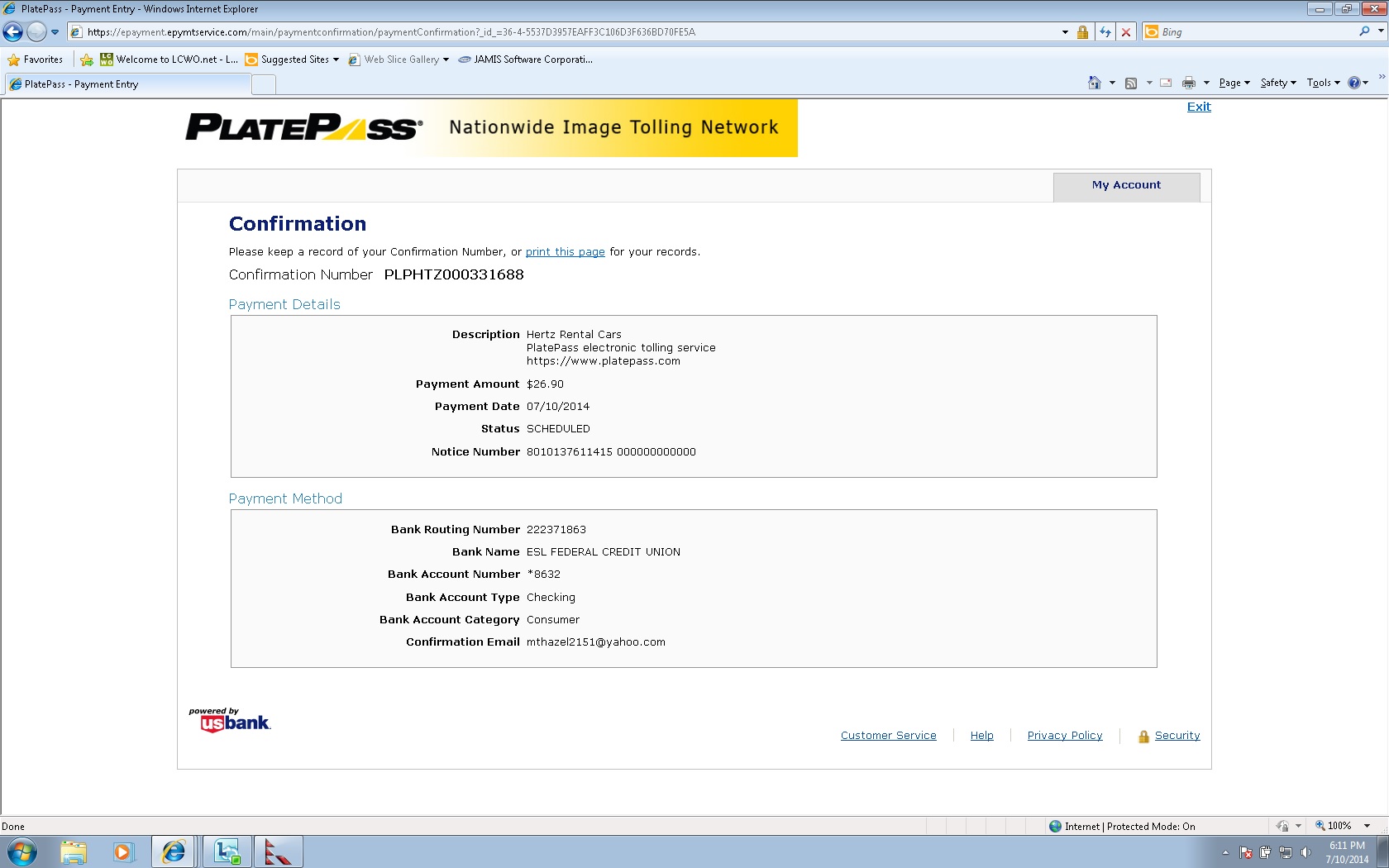Click confirmation number PLPHTZ000331688 text
The height and width of the screenshot is (868, 1389).
pos(454,274)
